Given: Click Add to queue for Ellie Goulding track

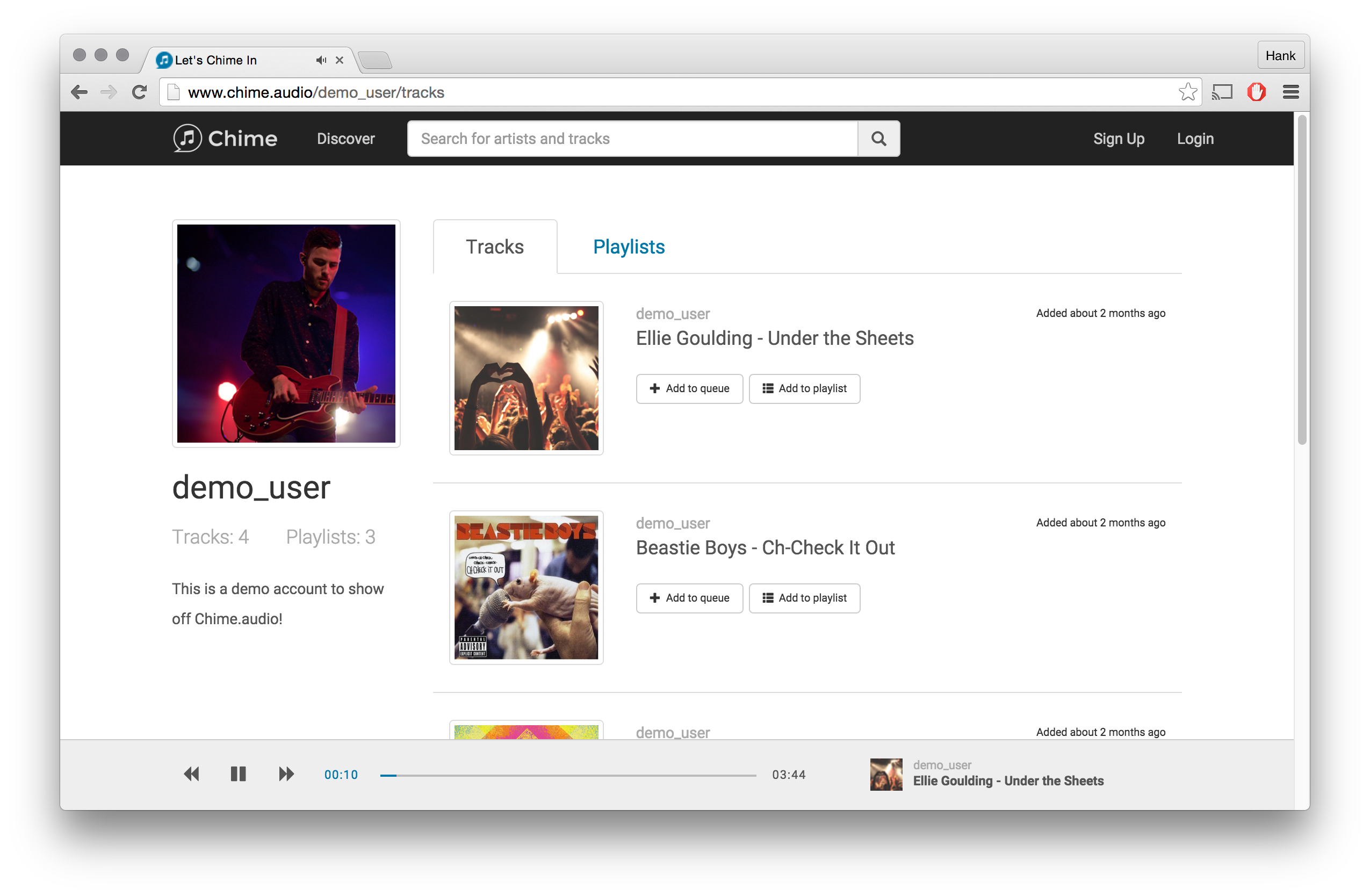Looking at the screenshot, I should 688,388.
